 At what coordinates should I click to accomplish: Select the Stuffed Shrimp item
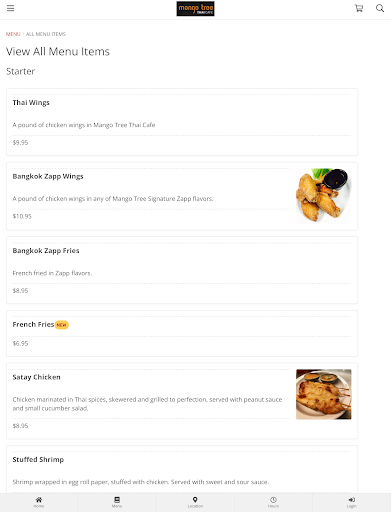click(182, 469)
